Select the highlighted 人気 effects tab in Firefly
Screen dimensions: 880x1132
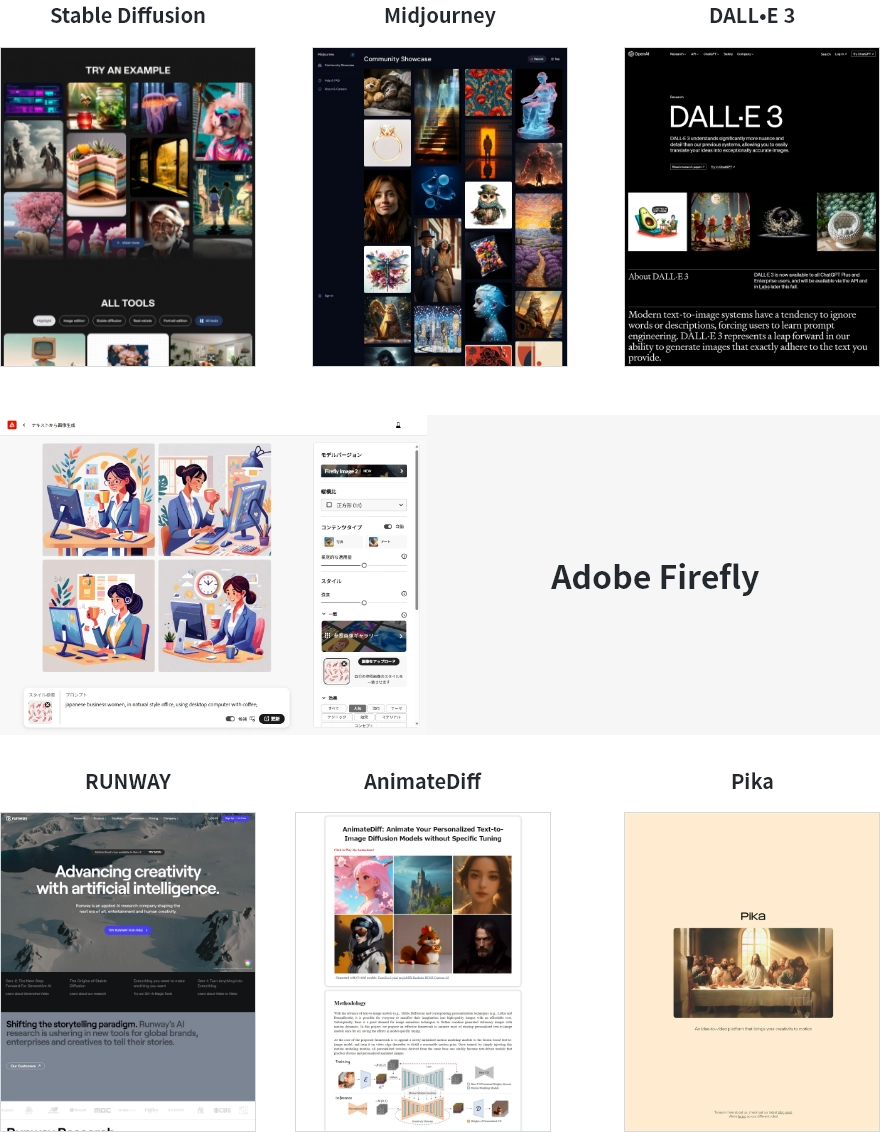[357, 708]
